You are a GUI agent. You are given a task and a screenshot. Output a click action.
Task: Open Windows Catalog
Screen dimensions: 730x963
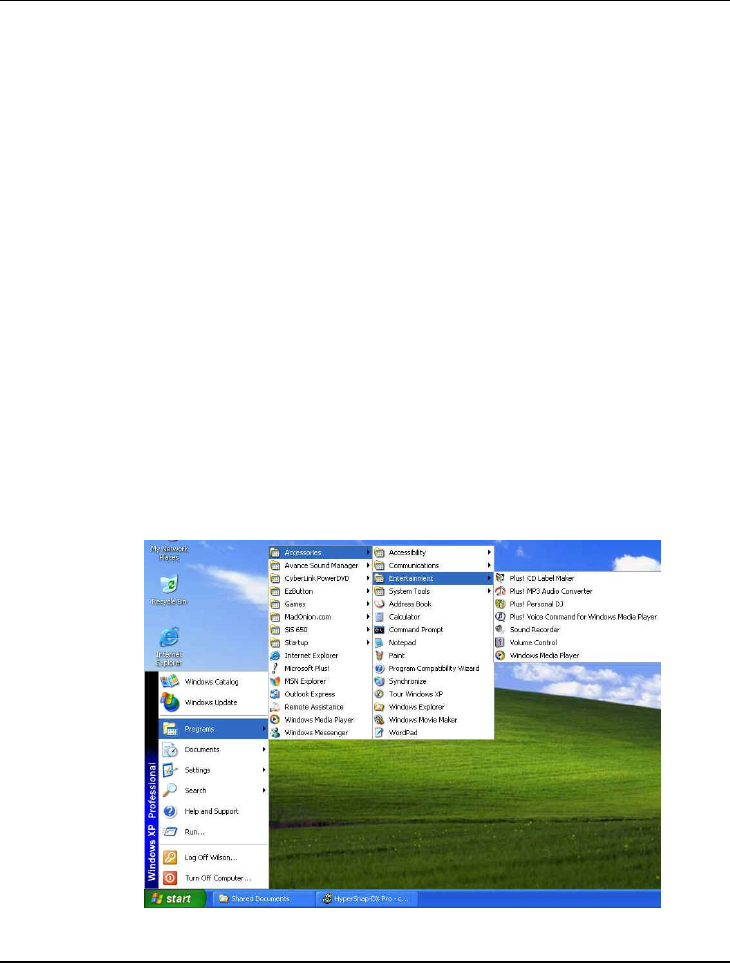pos(214,682)
